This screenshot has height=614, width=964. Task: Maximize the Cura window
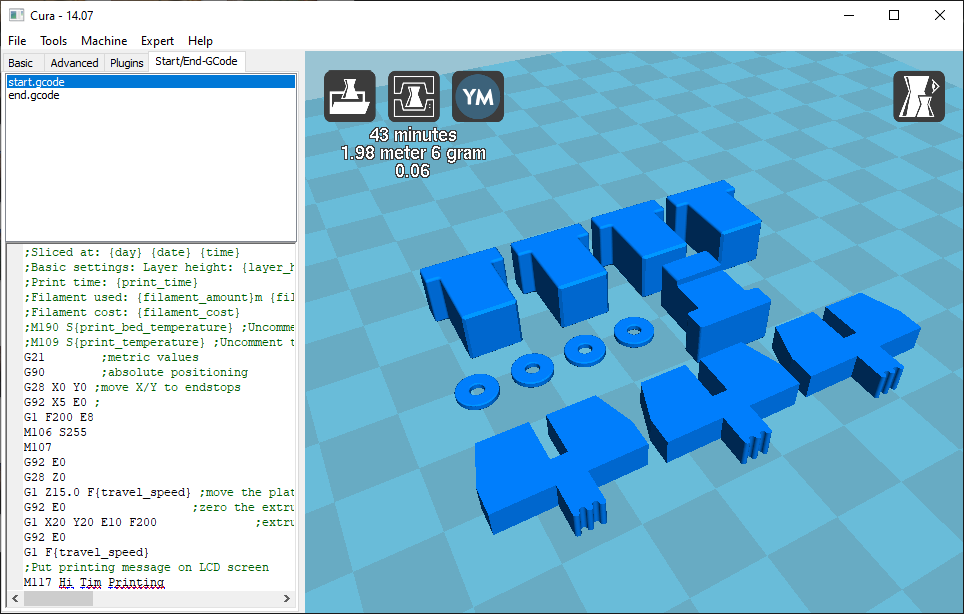point(894,15)
